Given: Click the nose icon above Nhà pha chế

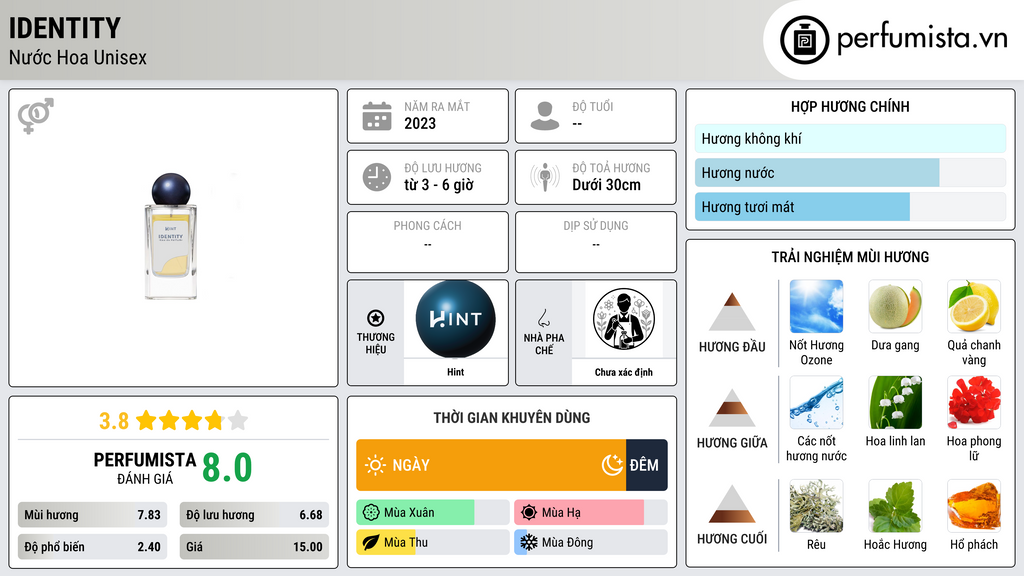Looking at the screenshot, I should click(x=543, y=318).
